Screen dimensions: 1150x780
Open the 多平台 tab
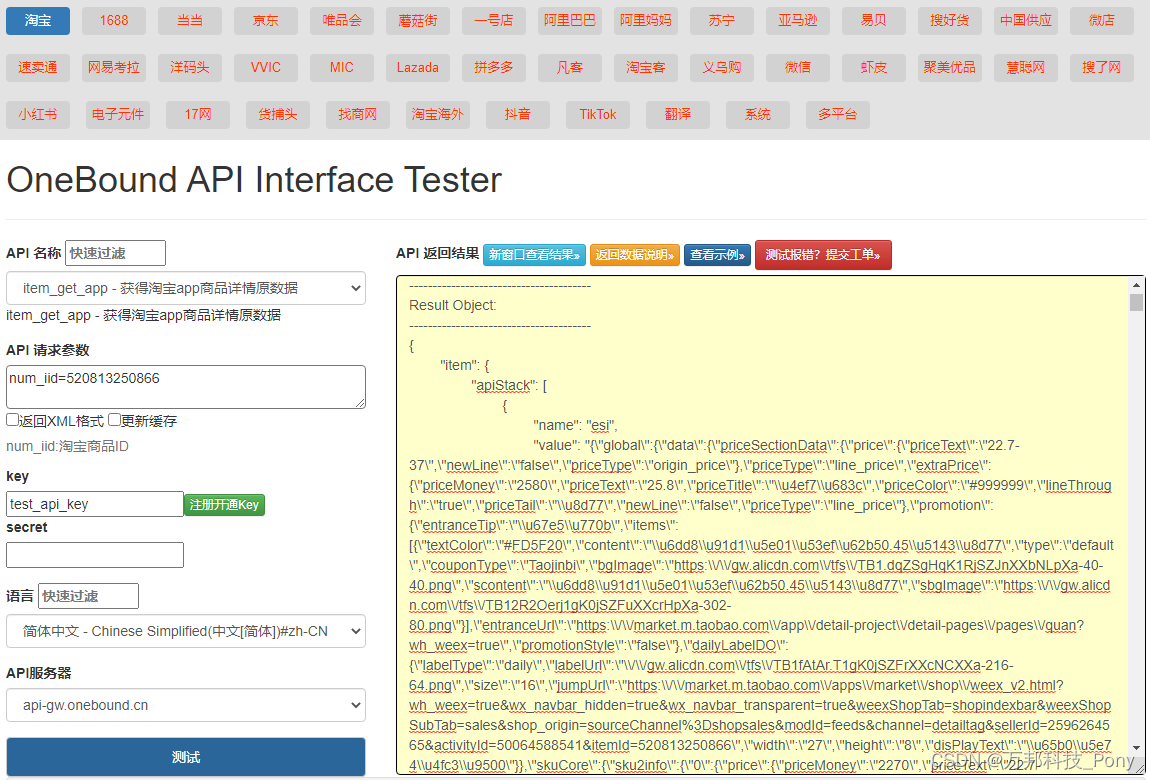tap(838, 114)
